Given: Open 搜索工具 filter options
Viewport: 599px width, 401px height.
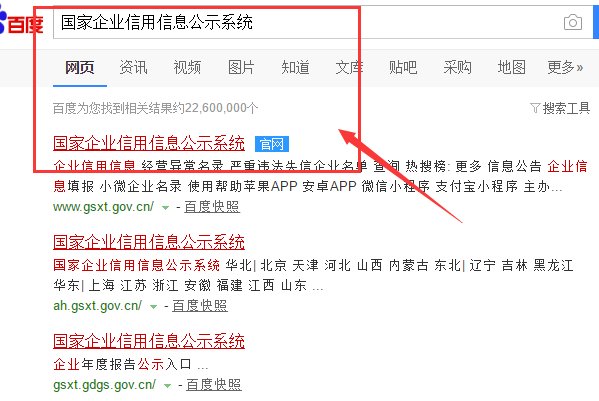Looking at the screenshot, I should pos(560,108).
